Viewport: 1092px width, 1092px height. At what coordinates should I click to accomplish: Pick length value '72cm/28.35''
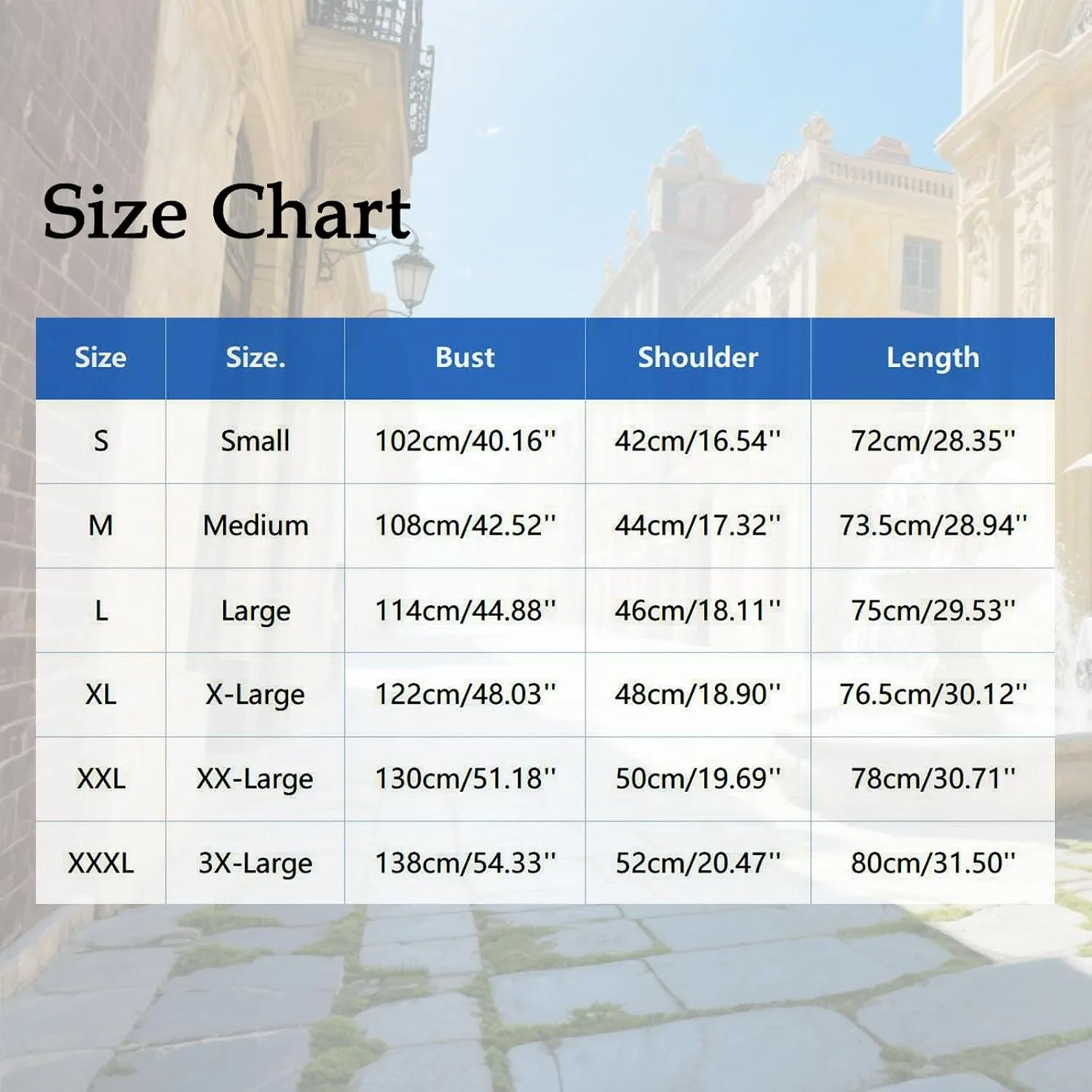933,441
